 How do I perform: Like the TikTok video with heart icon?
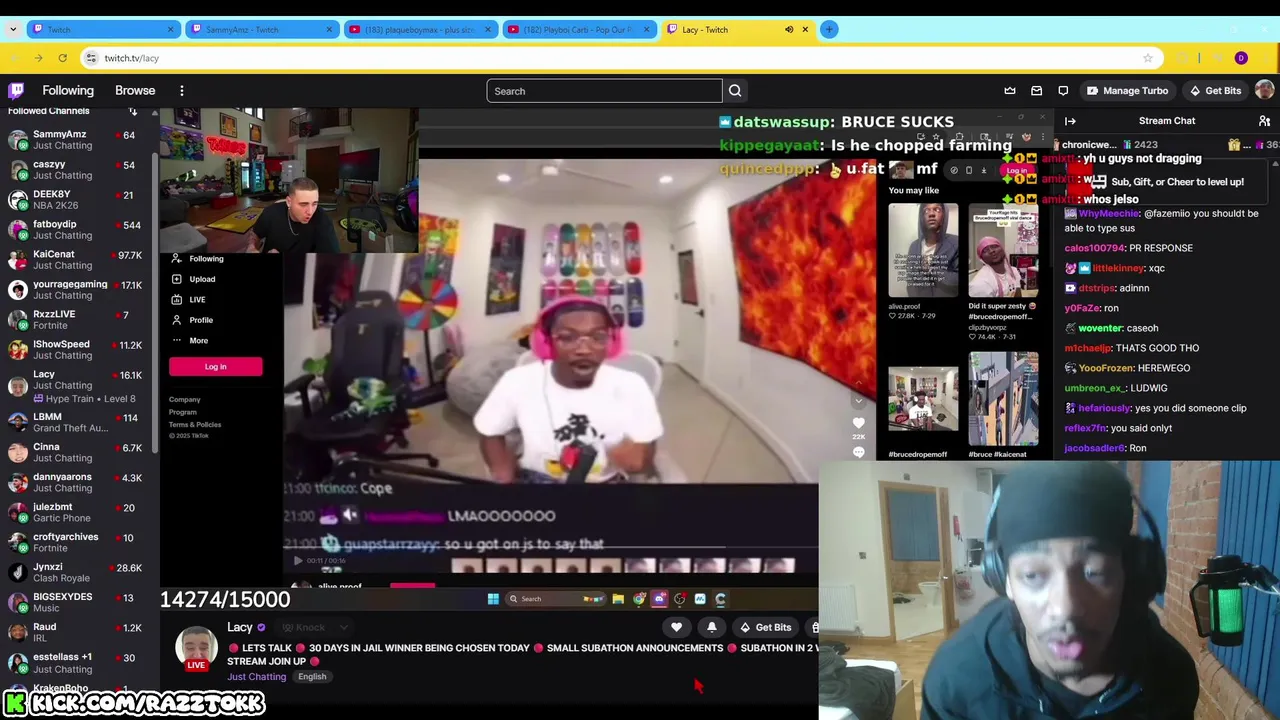(x=858, y=423)
